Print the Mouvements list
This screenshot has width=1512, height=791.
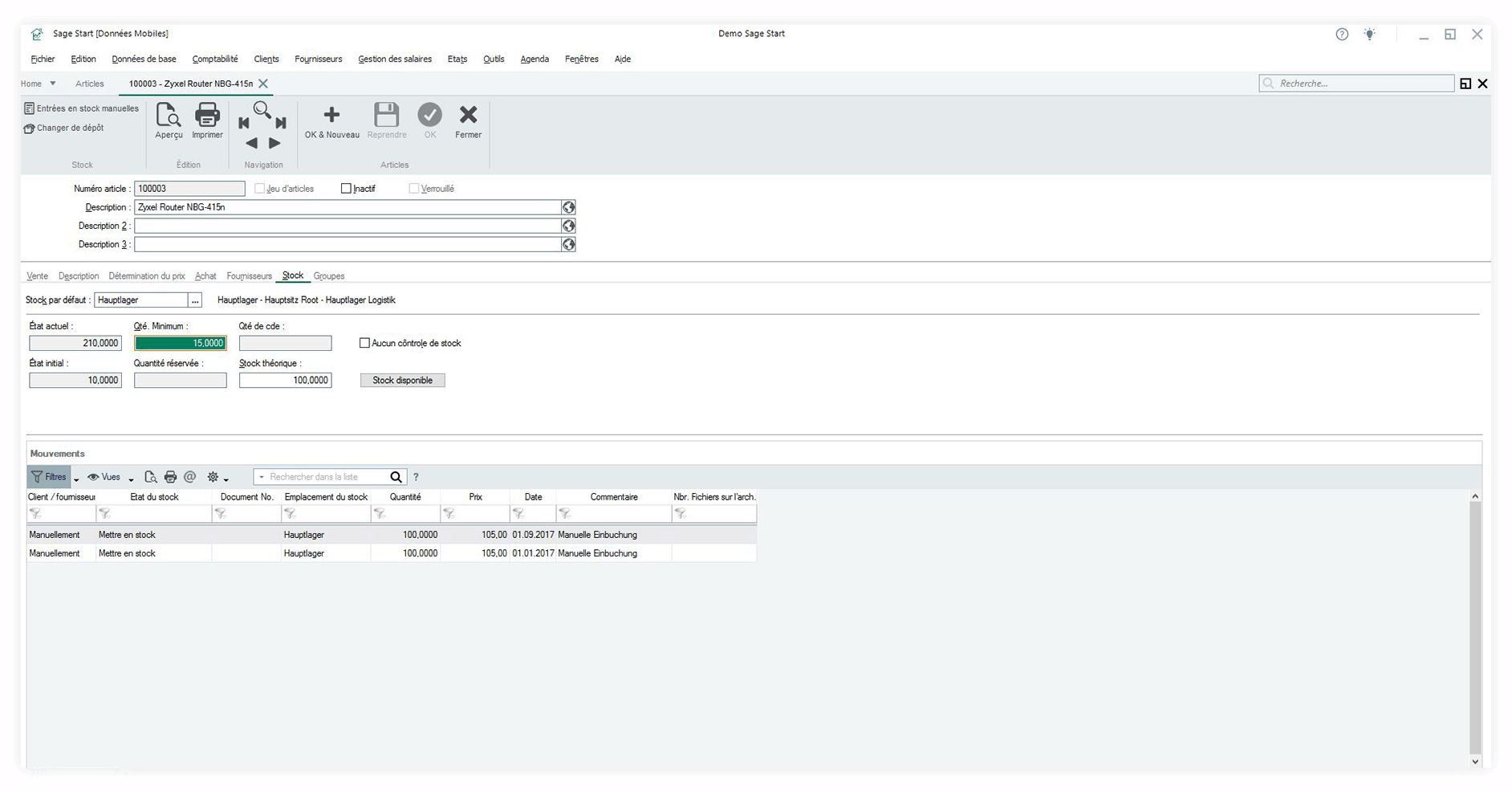(x=170, y=477)
